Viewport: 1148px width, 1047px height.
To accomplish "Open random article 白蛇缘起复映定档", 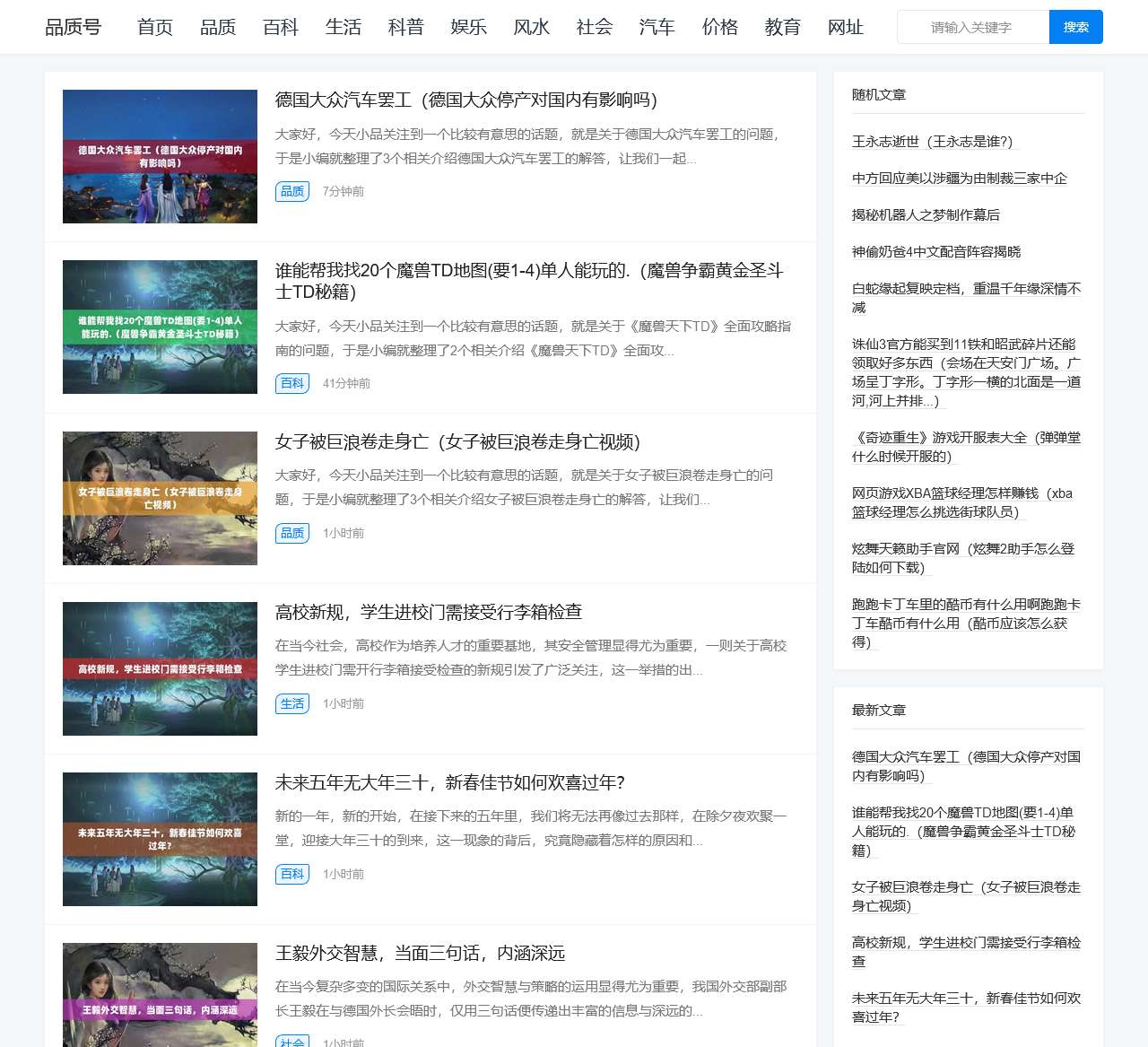I will [x=967, y=298].
